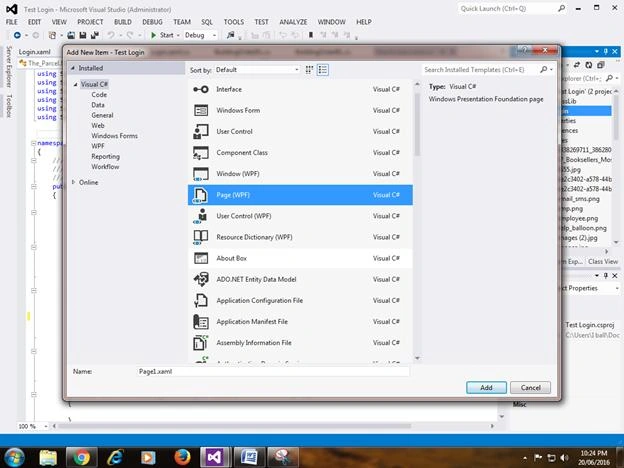This screenshot has height=468, width=624.
Task: Select the ADO.NET Entity Data Model item
Action: 300,279
